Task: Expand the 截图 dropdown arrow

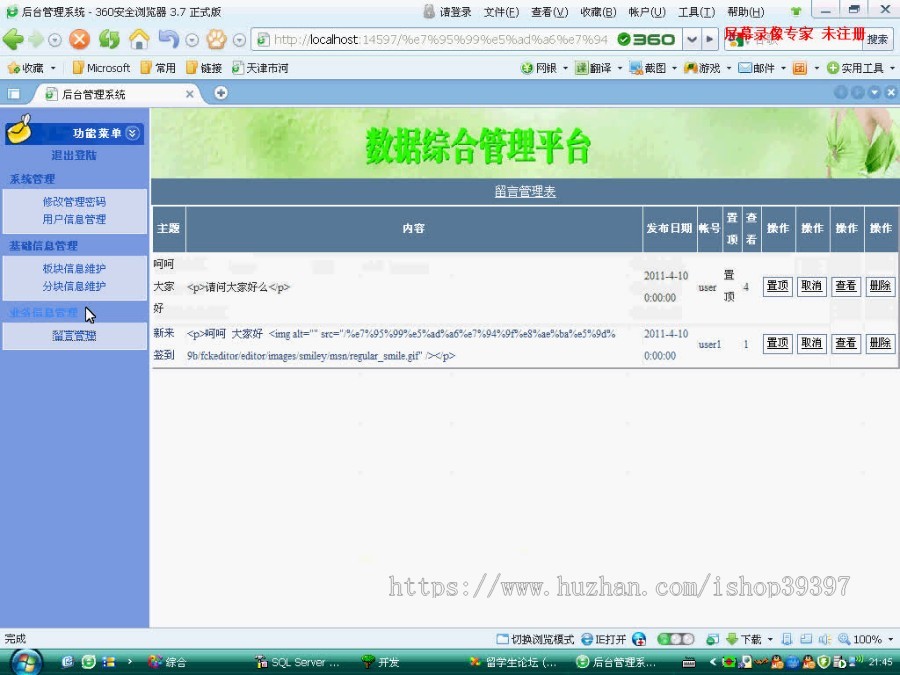Action: pyautogui.click(x=674, y=68)
